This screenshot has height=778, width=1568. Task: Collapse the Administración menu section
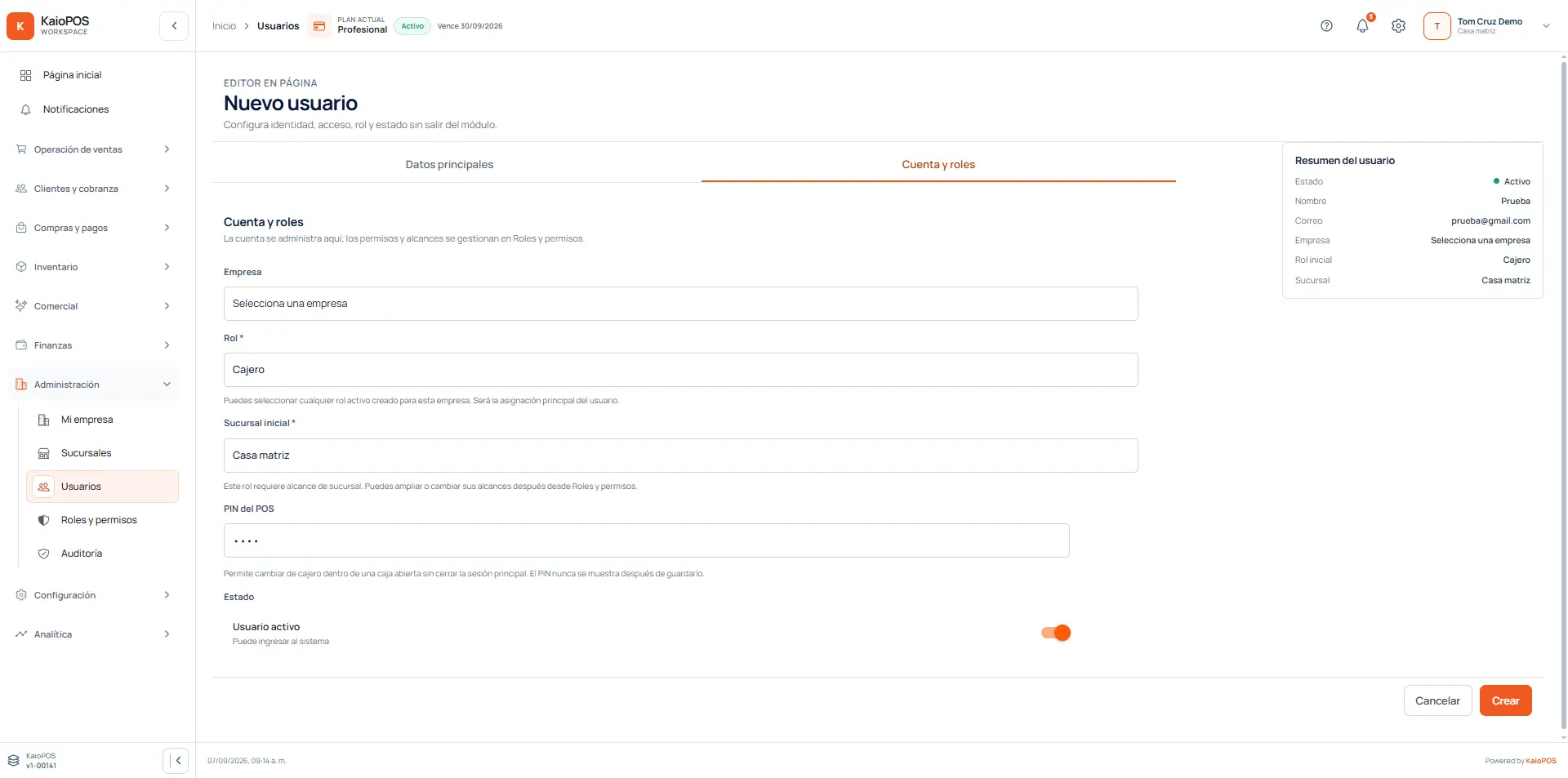click(94, 385)
